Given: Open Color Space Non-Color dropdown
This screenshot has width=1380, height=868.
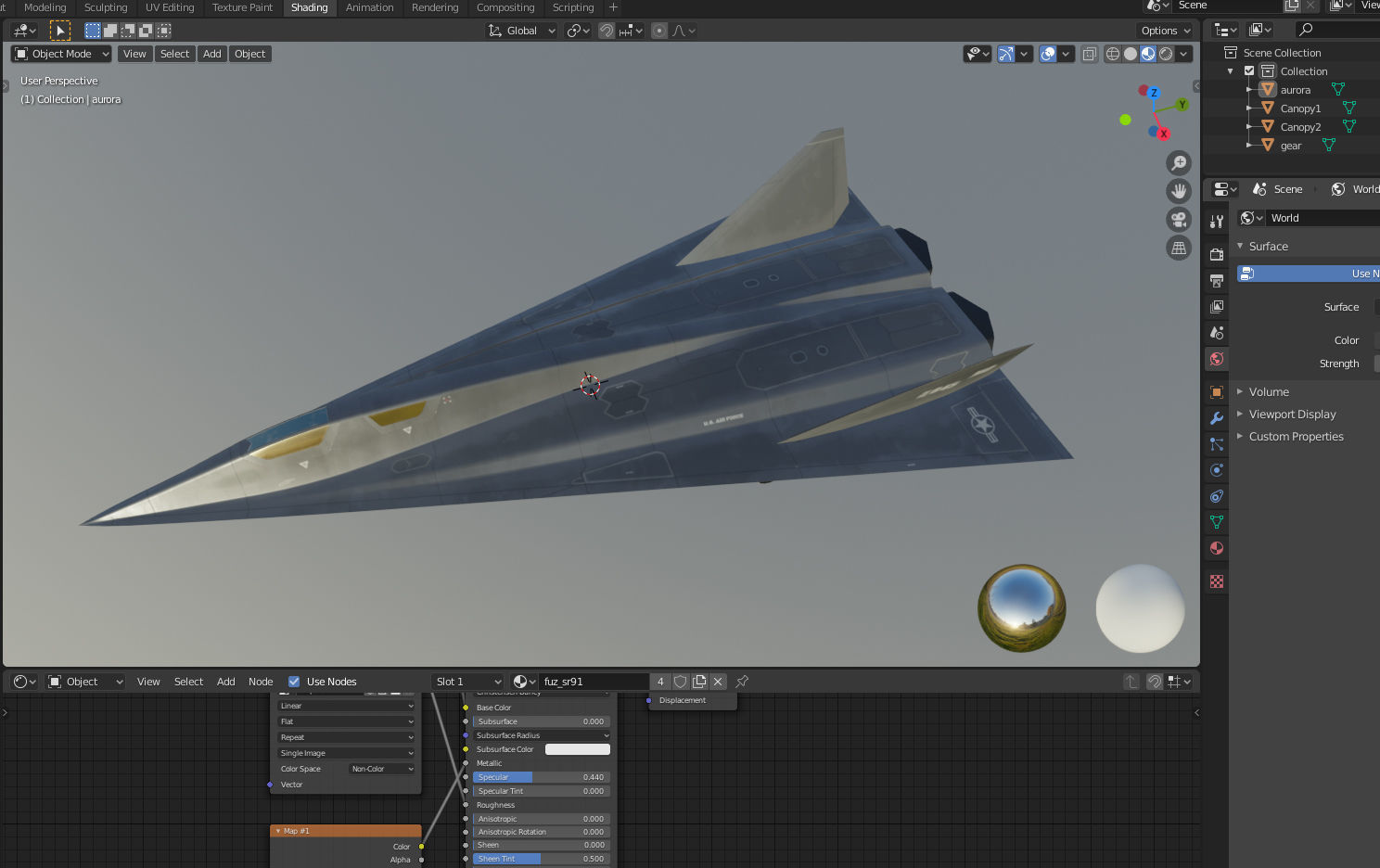Looking at the screenshot, I should click(382, 769).
